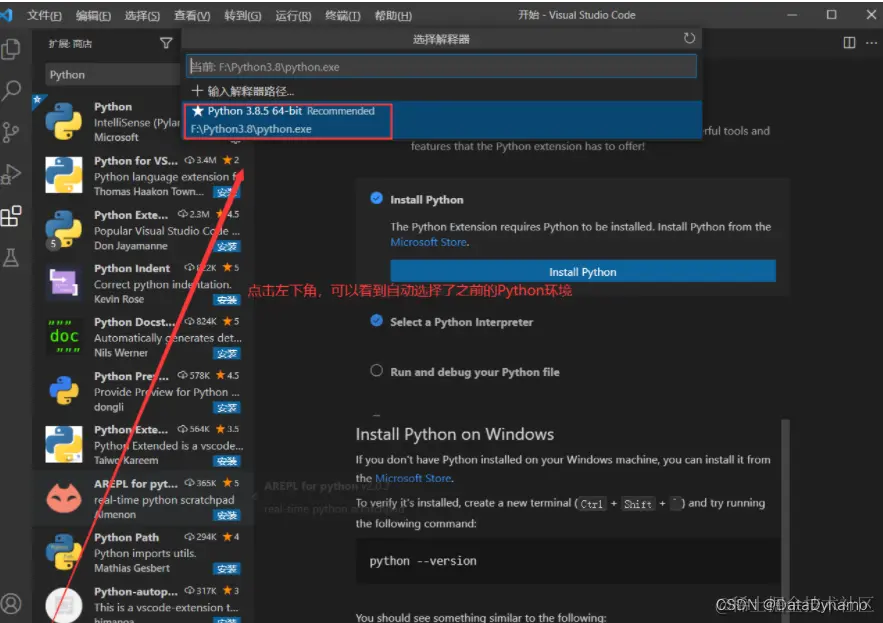Select the Python Extension Pack icon
This screenshot has height=623, width=883.
(63, 229)
